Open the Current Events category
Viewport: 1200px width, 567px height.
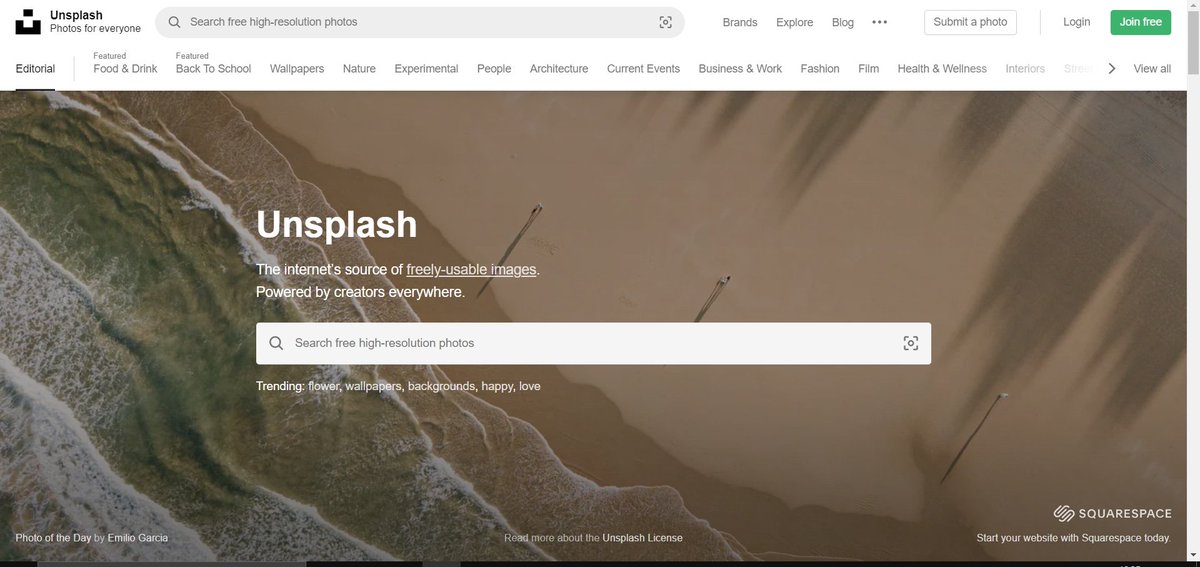643,69
